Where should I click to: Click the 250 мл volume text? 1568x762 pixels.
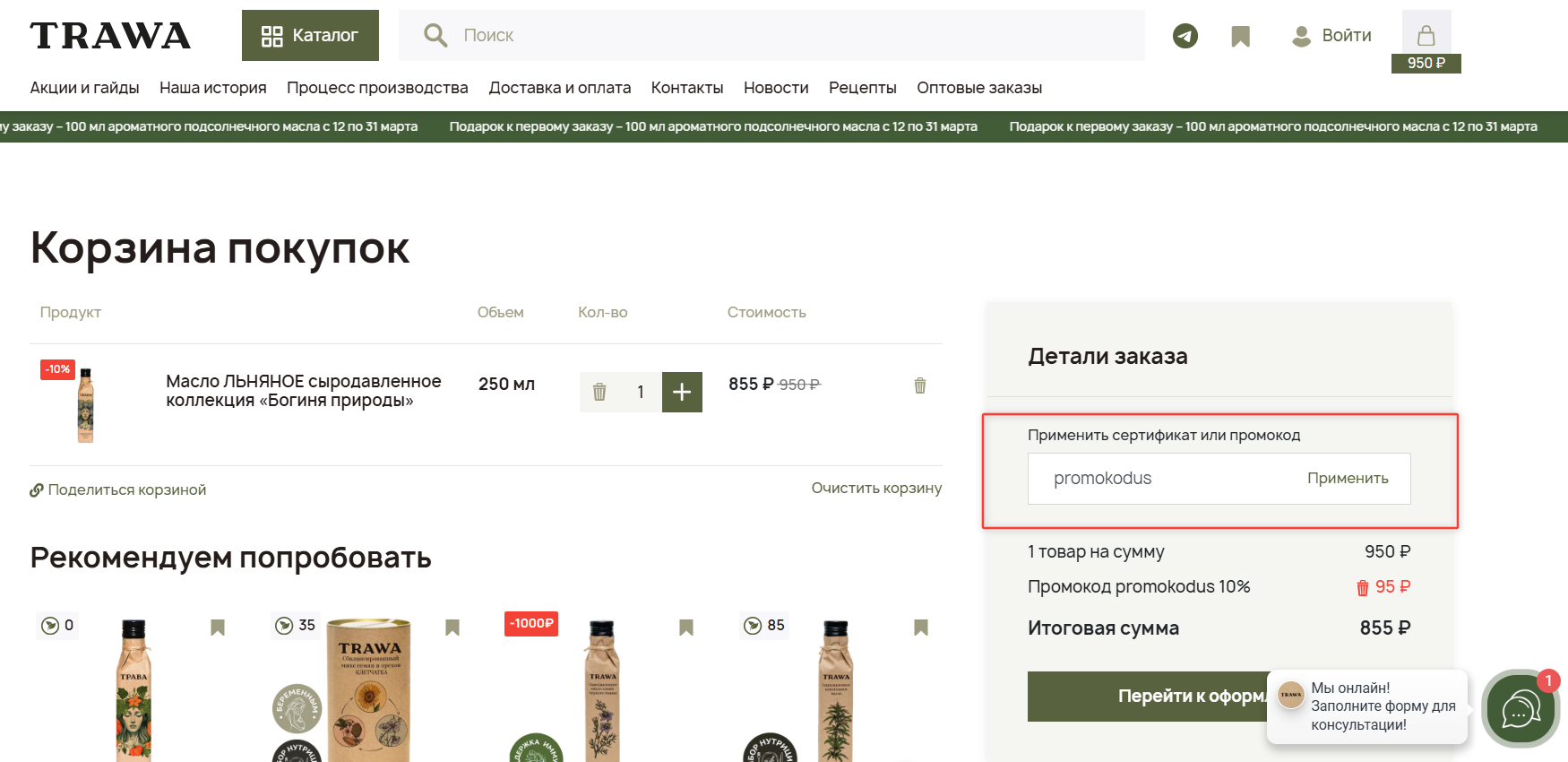tap(506, 385)
